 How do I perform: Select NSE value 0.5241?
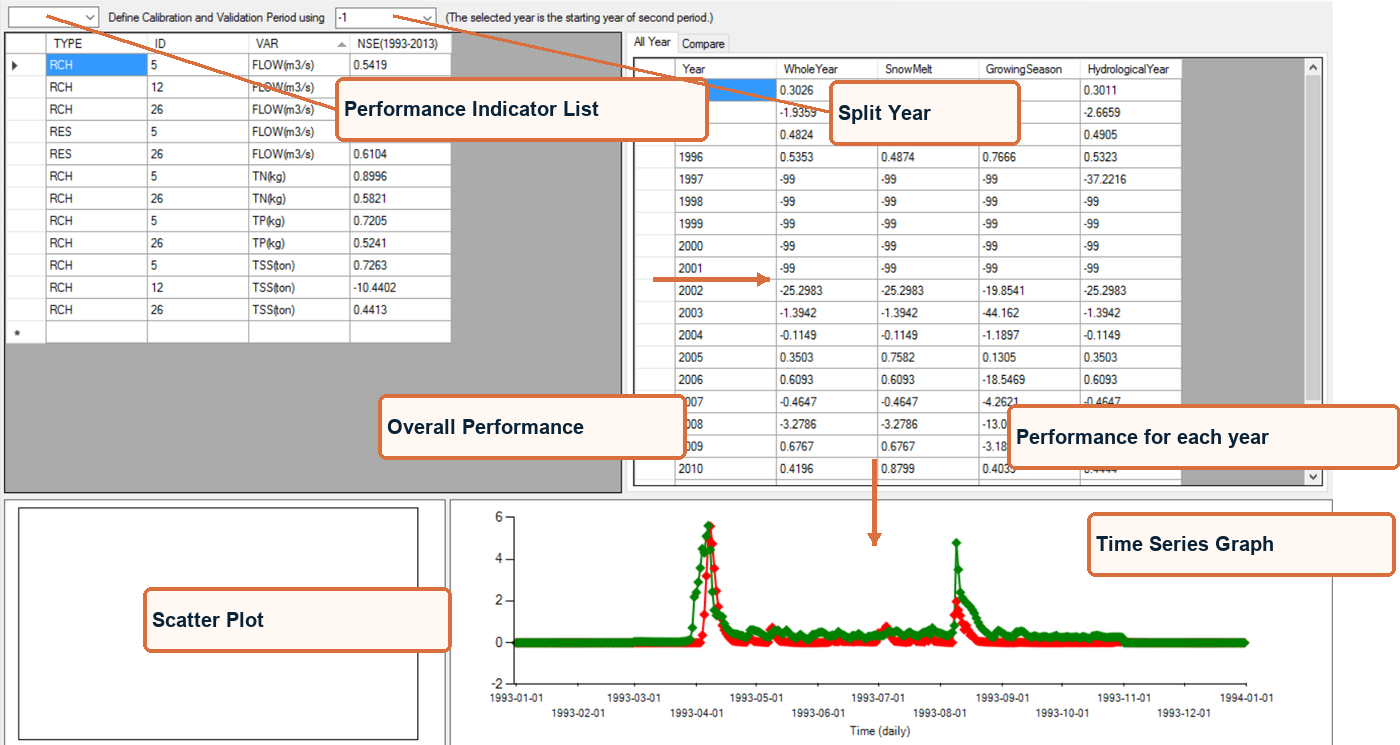click(x=400, y=243)
